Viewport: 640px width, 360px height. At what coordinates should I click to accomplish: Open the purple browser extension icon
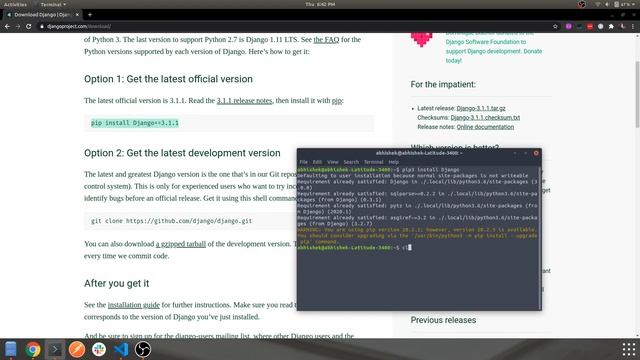pyautogui.click(x=568, y=26)
